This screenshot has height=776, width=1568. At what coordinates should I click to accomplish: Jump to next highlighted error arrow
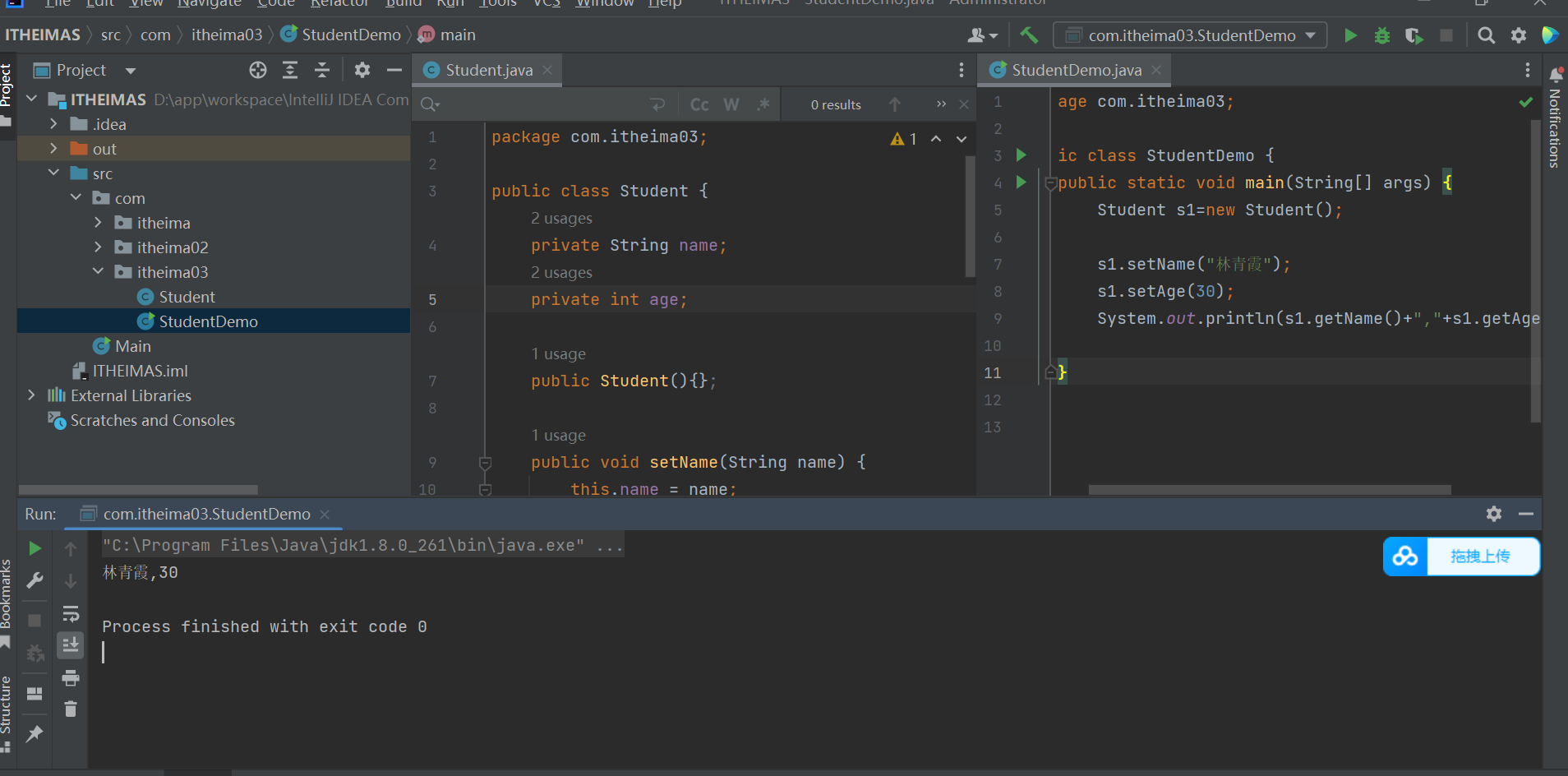coord(962,139)
